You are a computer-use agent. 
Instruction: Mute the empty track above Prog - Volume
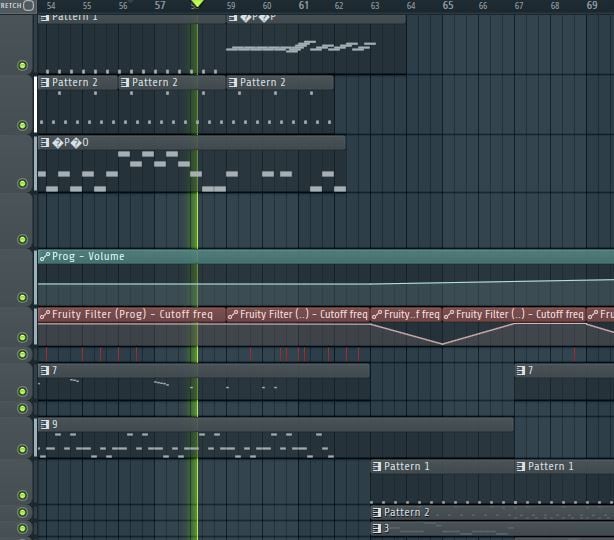[22, 239]
